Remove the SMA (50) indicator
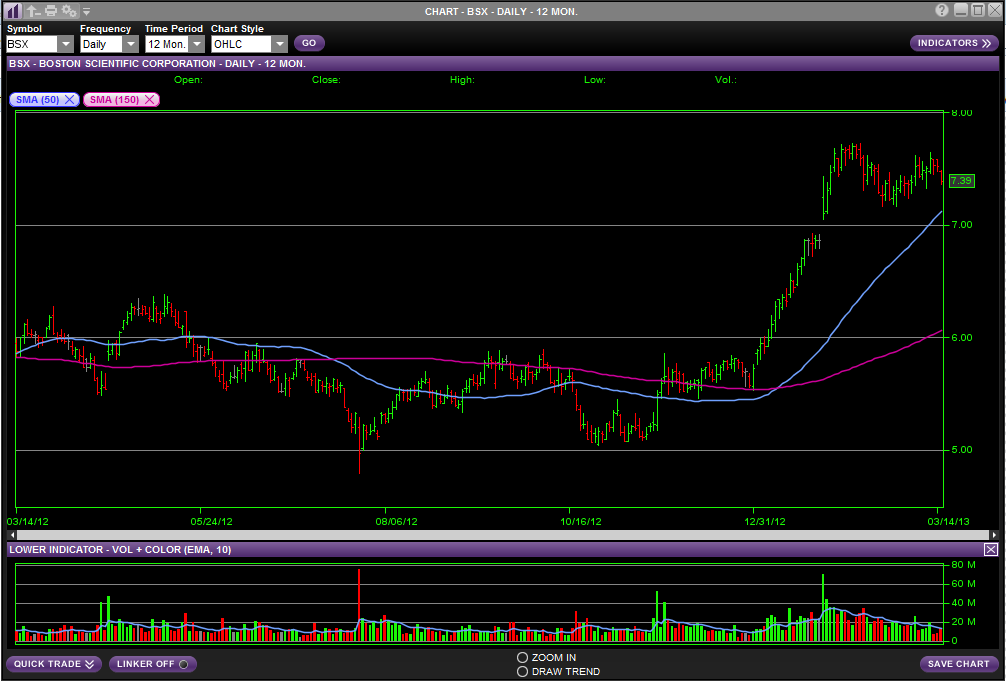The height and width of the screenshot is (681, 1006). 69,100
